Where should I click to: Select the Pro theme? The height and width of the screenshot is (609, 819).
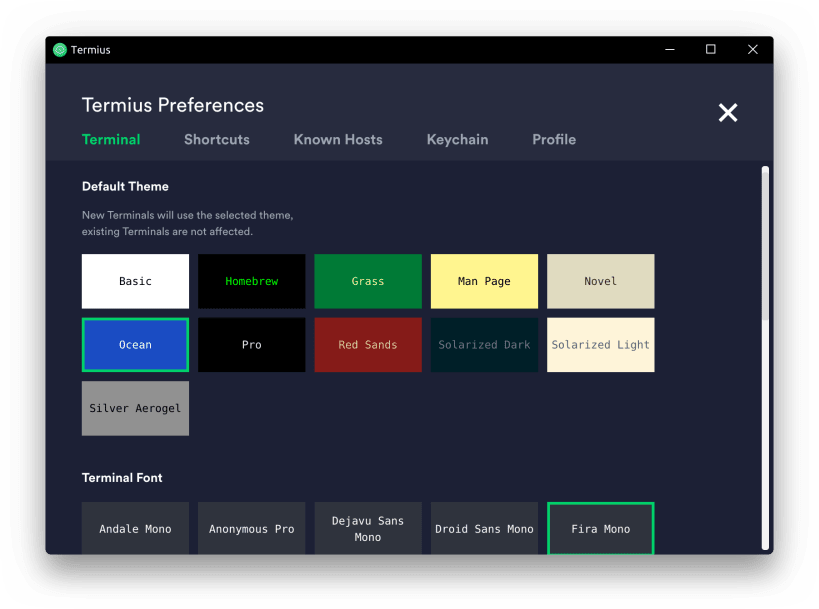pos(251,344)
